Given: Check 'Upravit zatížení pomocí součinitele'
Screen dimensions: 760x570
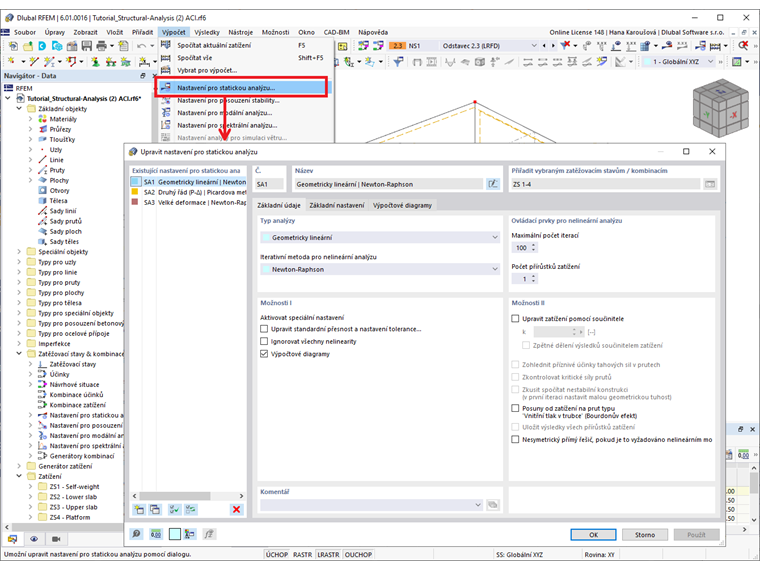Looking at the screenshot, I should point(515,319).
